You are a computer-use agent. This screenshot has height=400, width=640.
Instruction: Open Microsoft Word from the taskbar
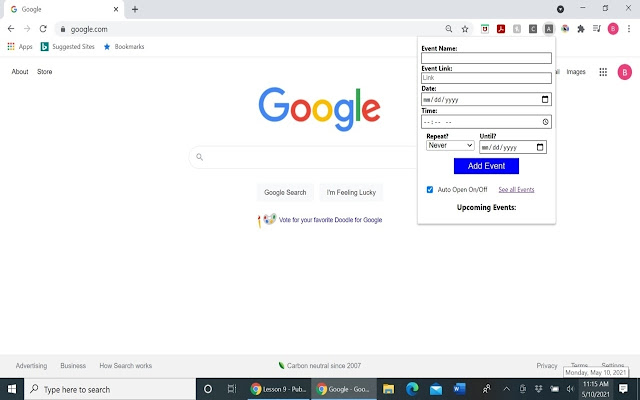coord(460,389)
